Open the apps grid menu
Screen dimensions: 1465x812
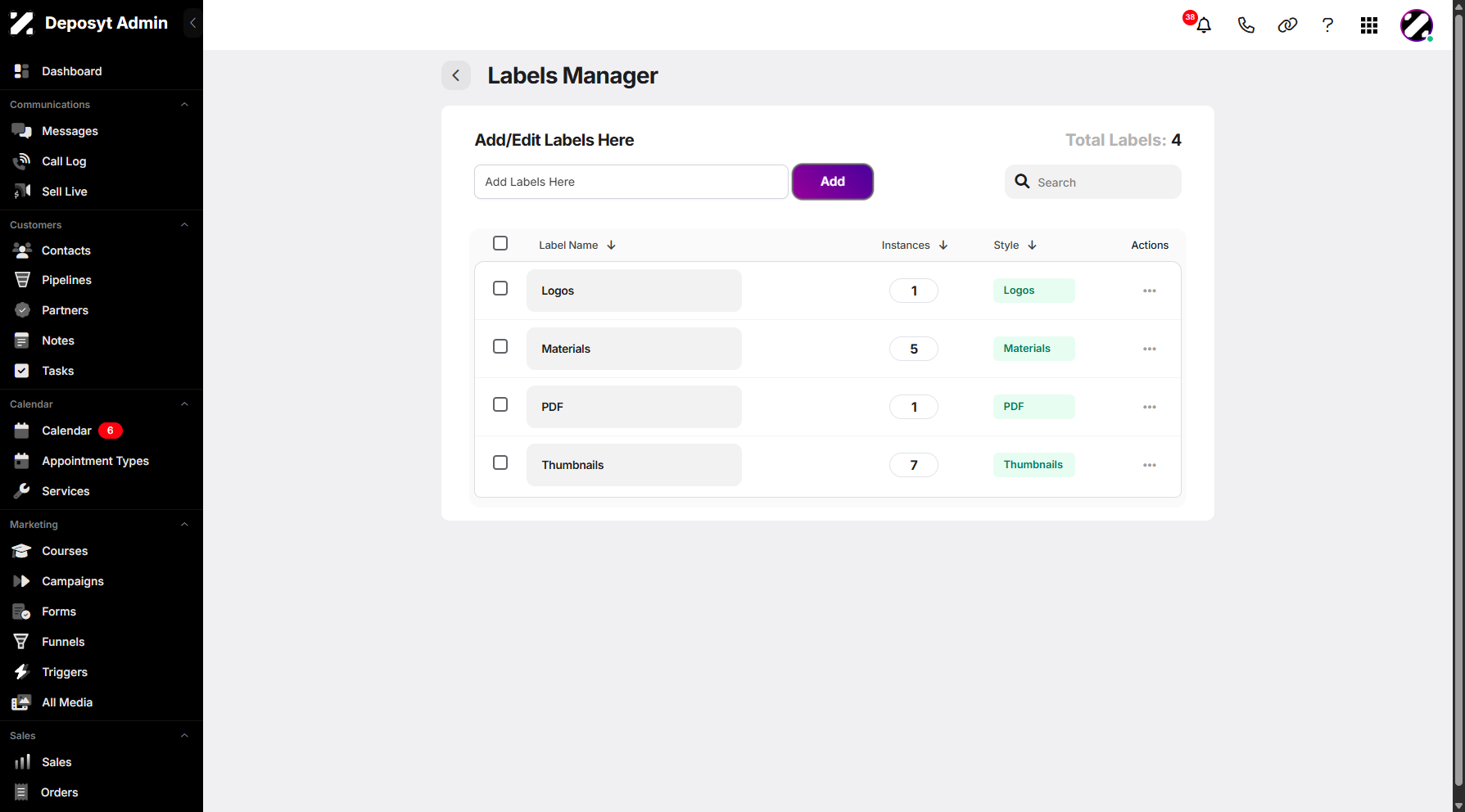coord(1369,25)
